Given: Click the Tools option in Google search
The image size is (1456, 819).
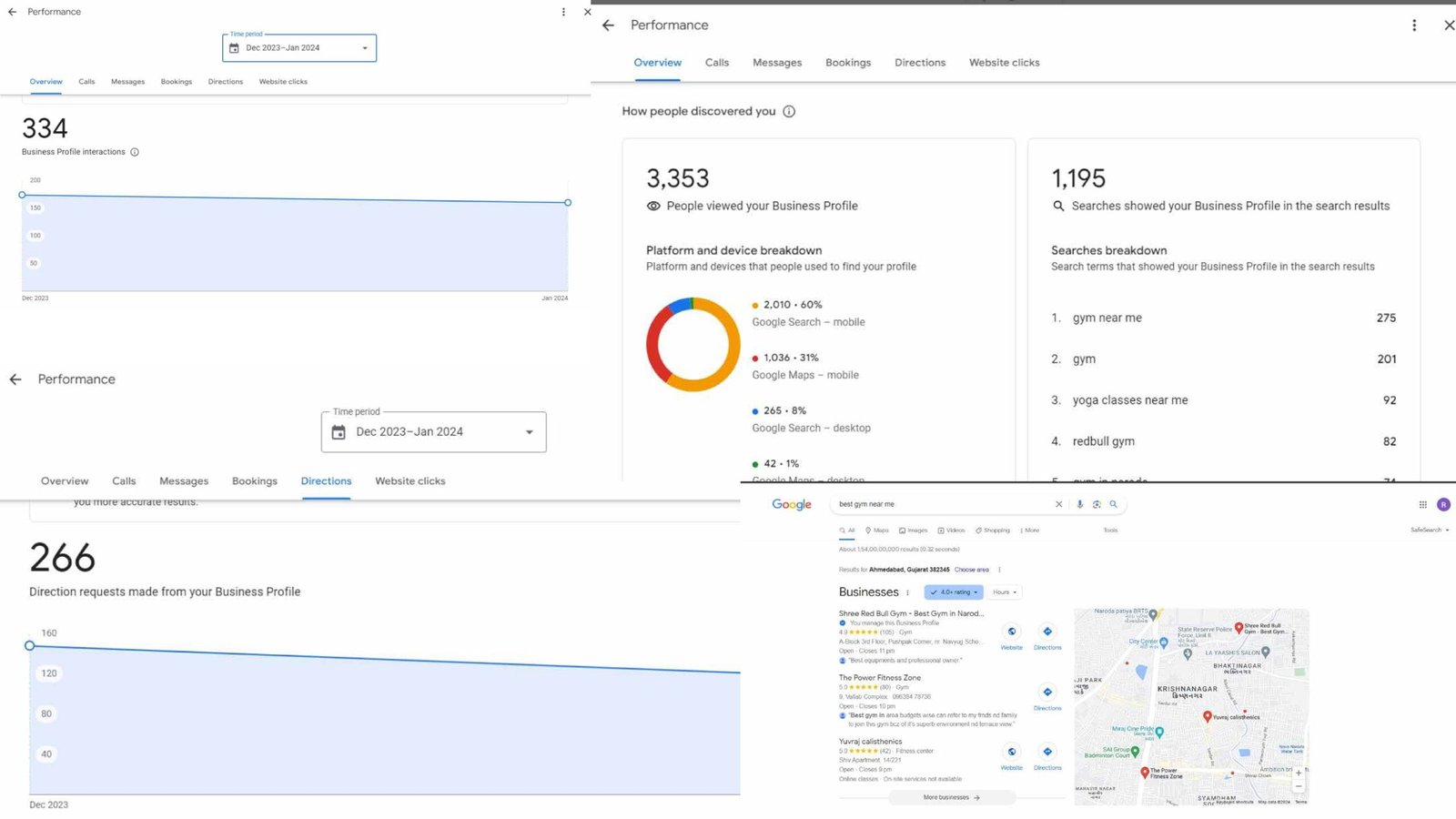Looking at the screenshot, I should (1110, 531).
